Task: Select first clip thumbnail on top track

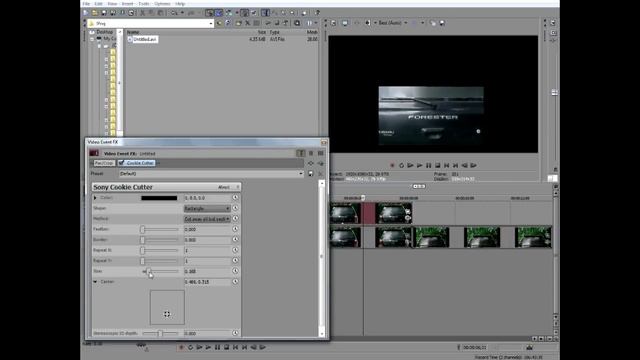Action: (346, 213)
